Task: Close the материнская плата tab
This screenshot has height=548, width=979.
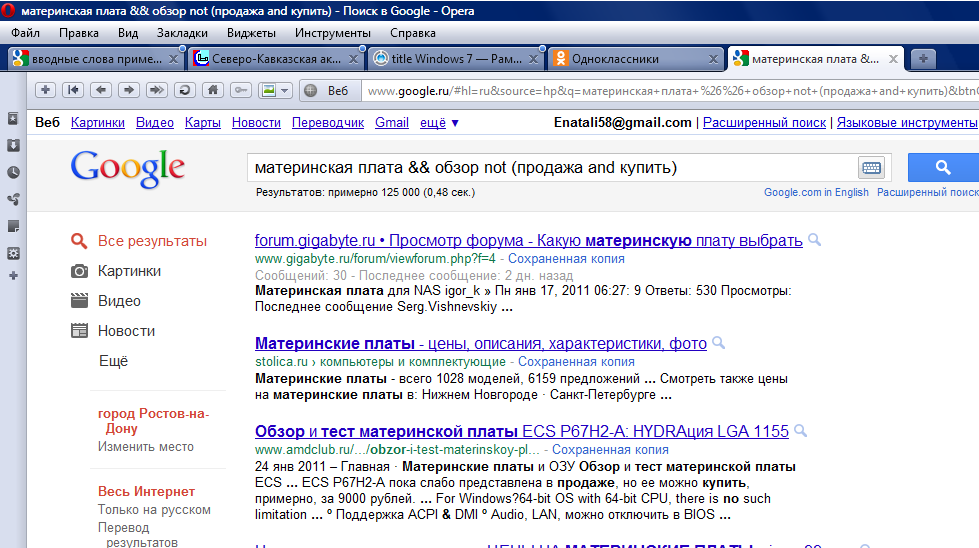Action: (893, 59)
